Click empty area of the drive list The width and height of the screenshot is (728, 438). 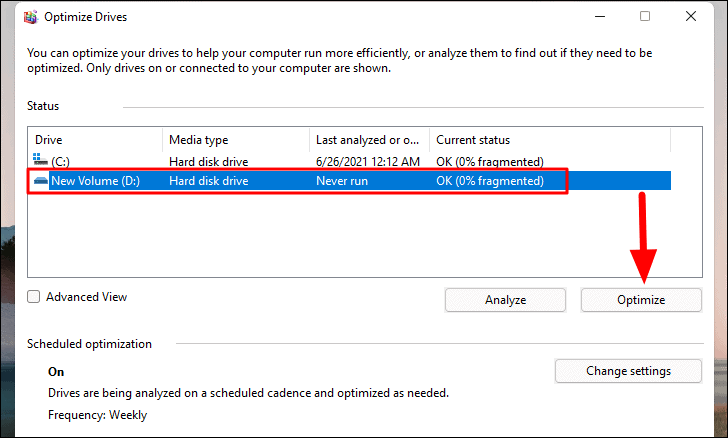(364, 235)
